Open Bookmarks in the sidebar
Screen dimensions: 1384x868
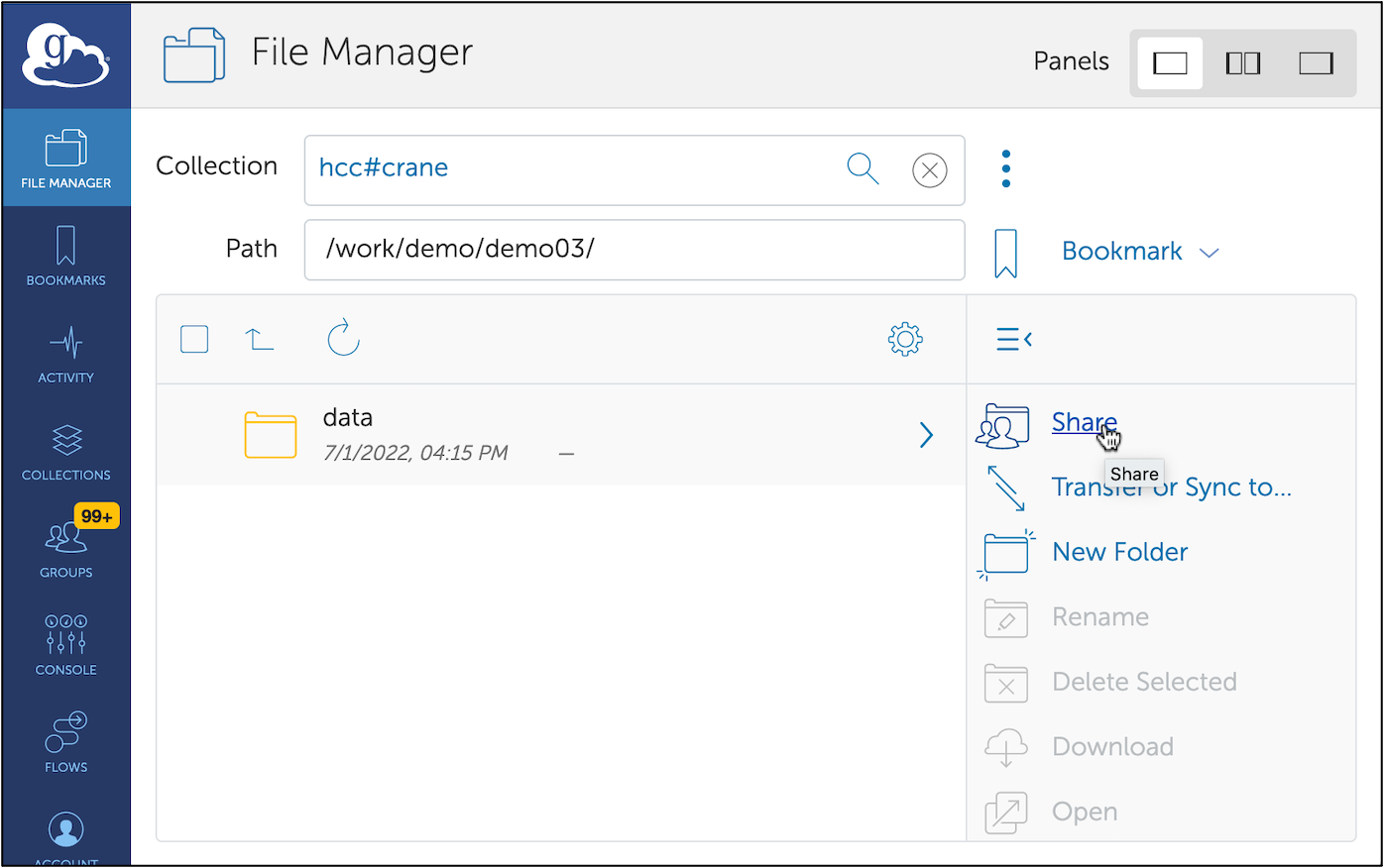(x=66, y=256)
